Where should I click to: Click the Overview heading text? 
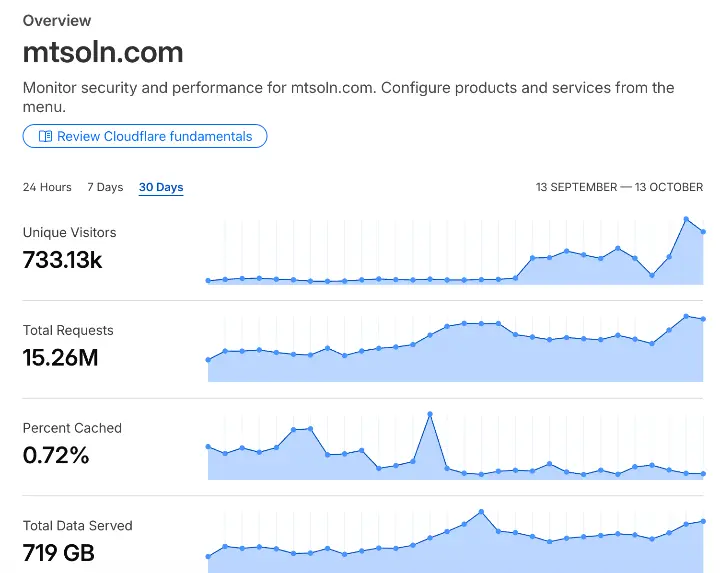pyautogui.click(x=57, y=20)
